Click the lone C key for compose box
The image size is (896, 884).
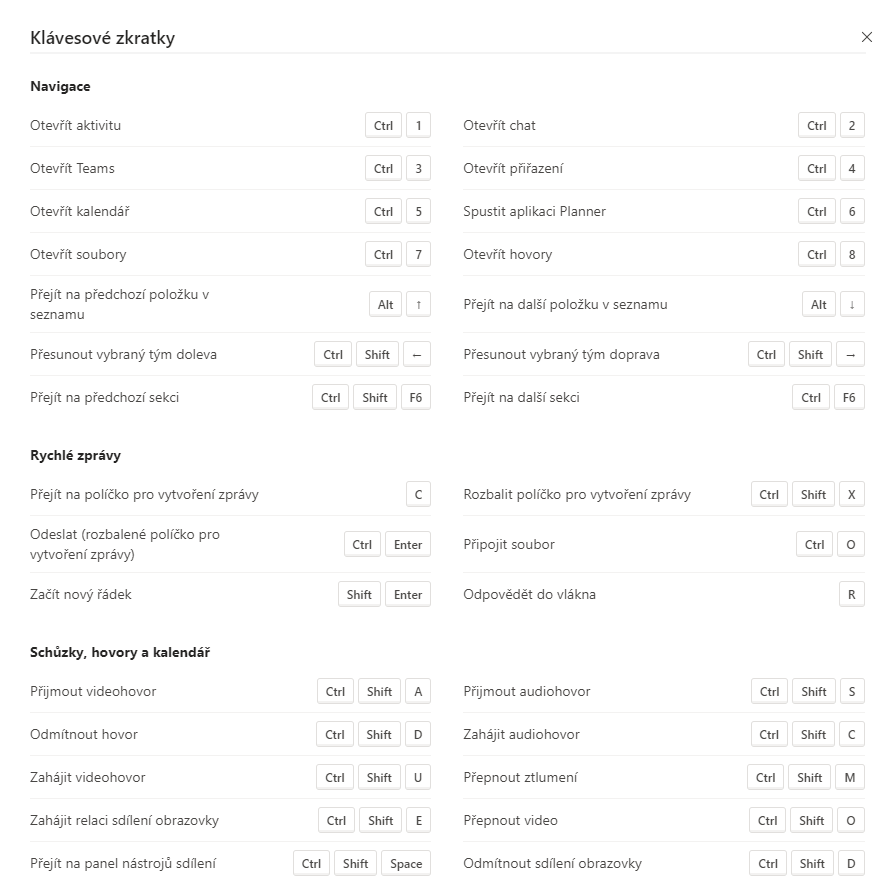click(418, 495)
